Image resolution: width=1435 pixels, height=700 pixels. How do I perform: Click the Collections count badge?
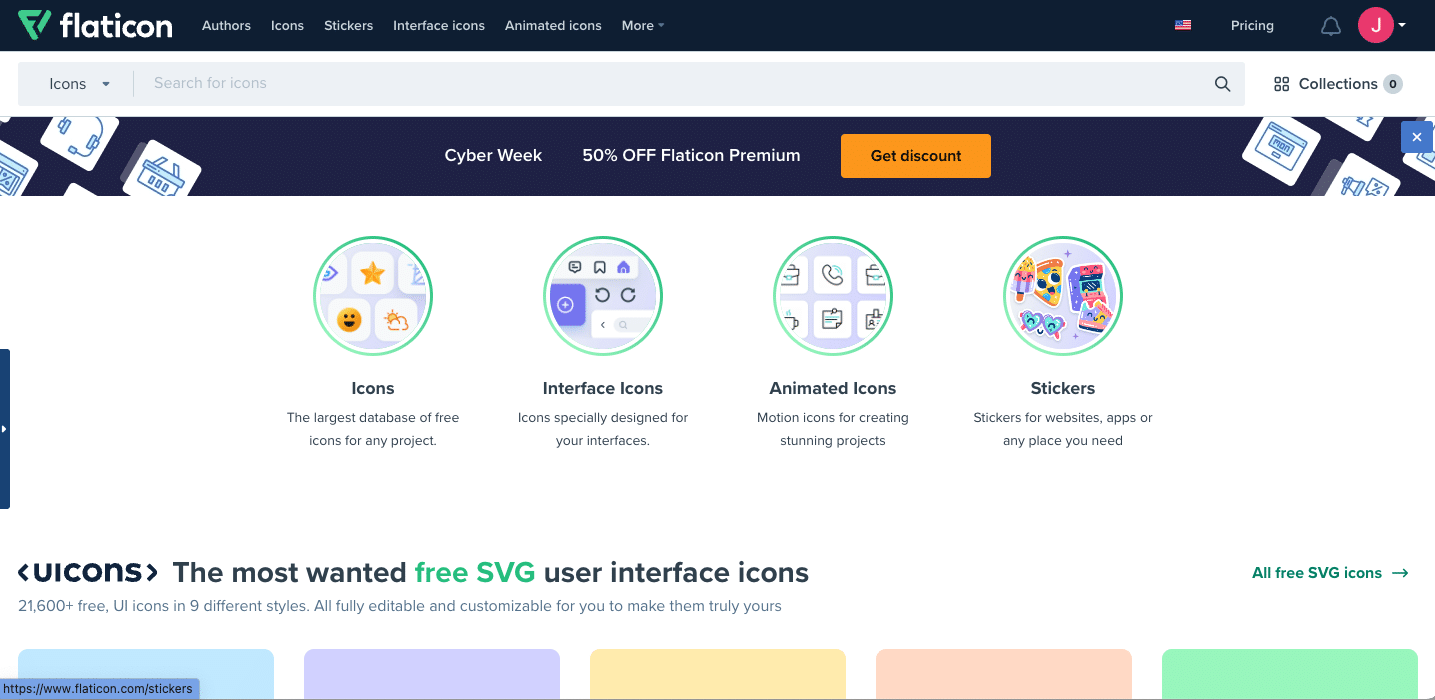tap(1392, 84)
